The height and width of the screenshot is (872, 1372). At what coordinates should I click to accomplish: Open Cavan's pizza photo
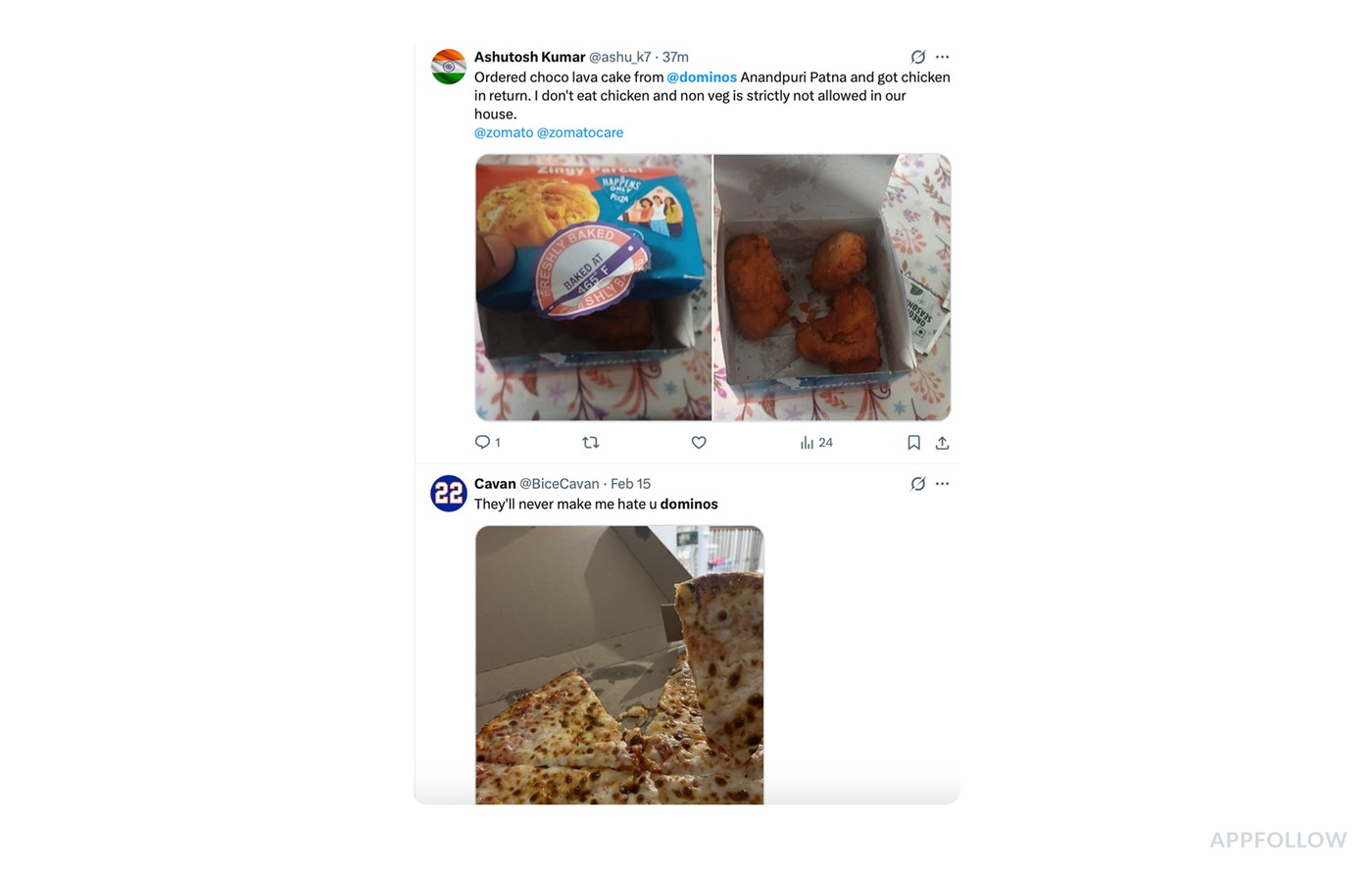coord(619,664)
